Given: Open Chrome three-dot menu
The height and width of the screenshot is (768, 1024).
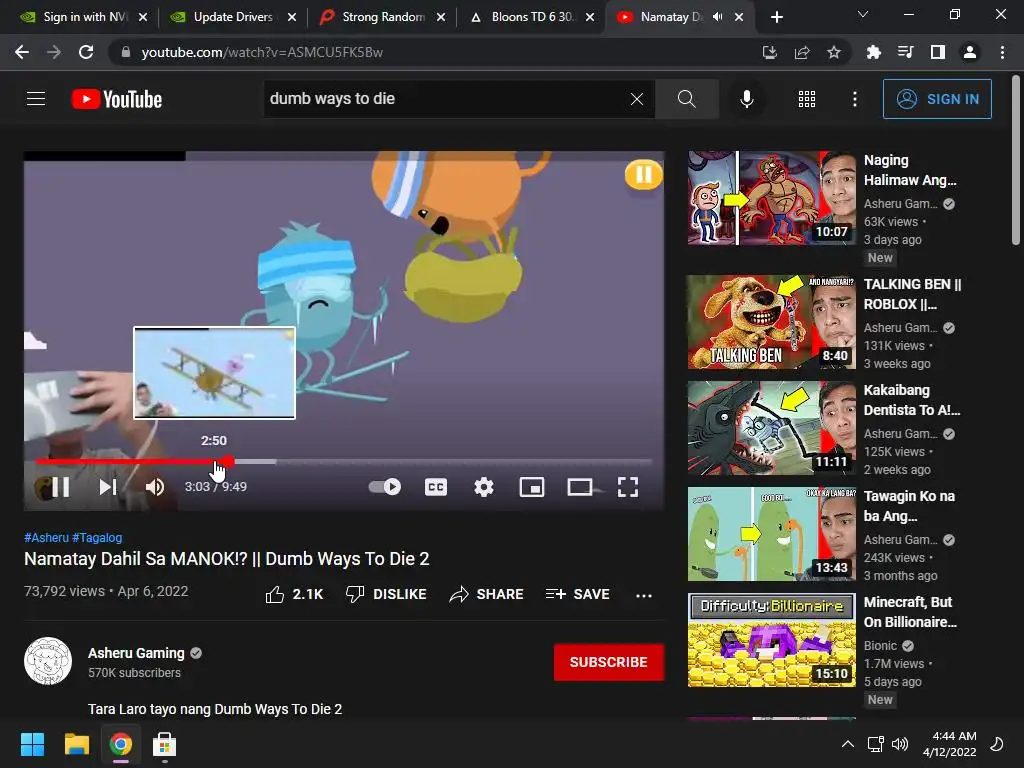Looking at the screenshot, I should click(1002, 52).
